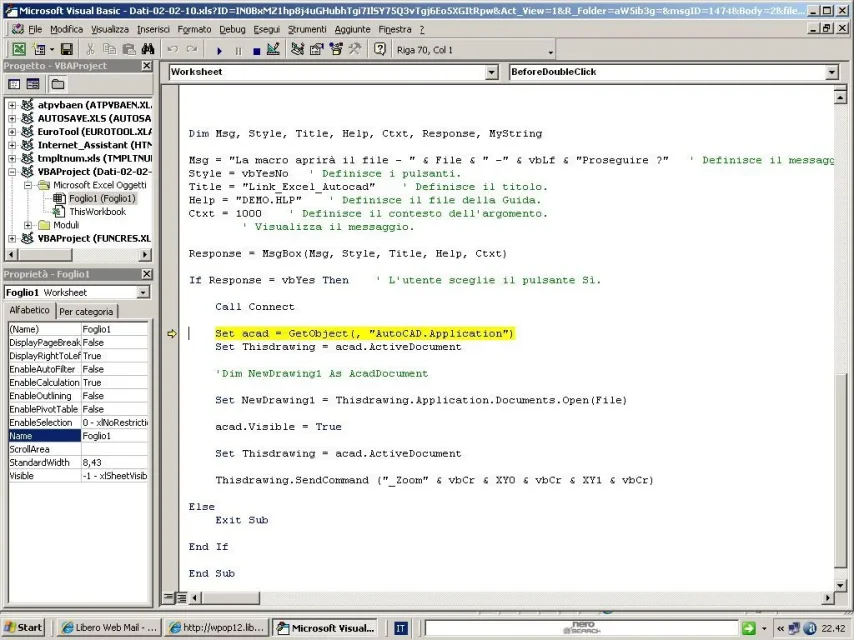Open the toolbar options dropdown arrow
Viewport: 854px width, 640px height.
pos(551,52)
